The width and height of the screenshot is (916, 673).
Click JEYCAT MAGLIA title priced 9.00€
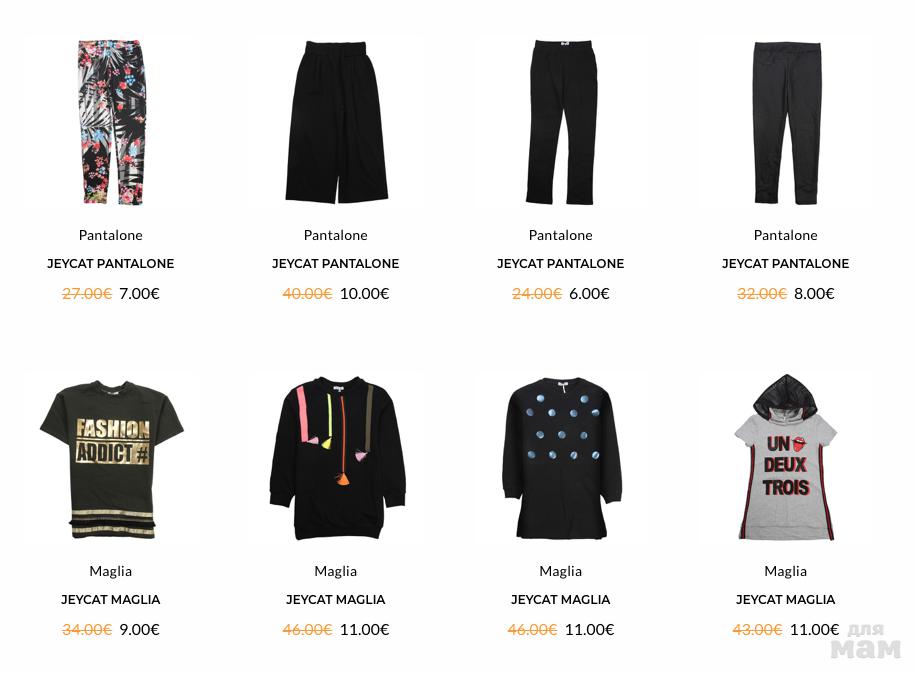click(110, 599)
